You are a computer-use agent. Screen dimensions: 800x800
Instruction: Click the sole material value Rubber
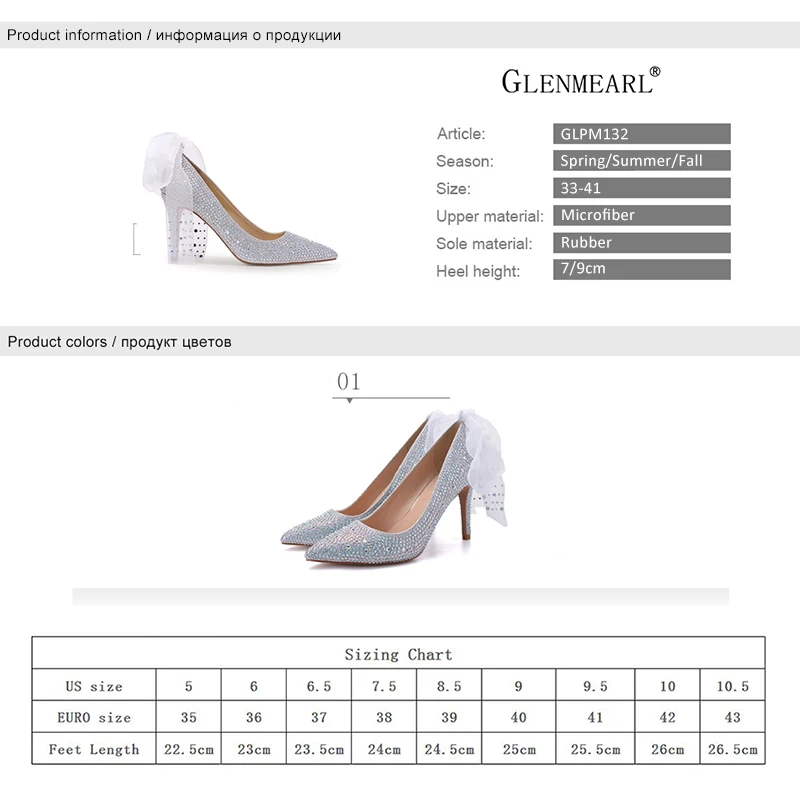point(642,243)
